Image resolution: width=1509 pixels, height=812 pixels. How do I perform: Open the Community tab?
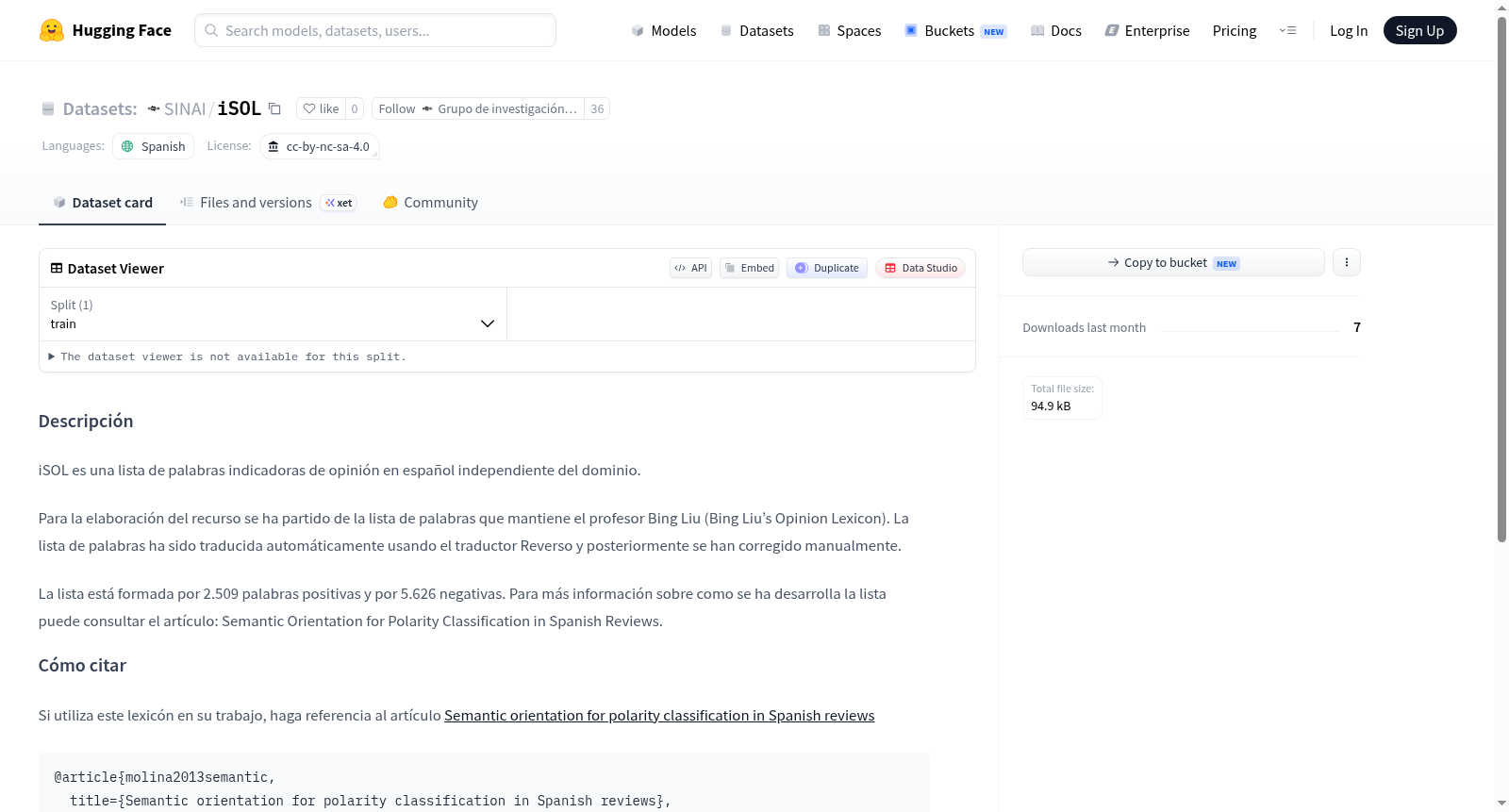(x=431, y=203)
